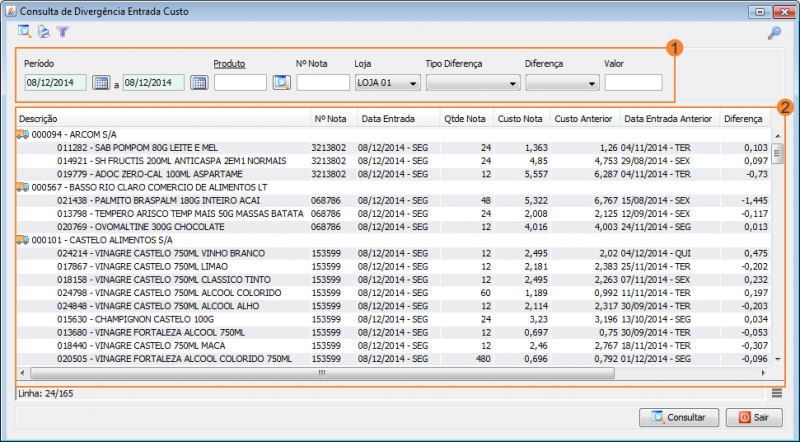800x442 pixels.
Task: Click the Consultar button
Action: pos(679,418)
